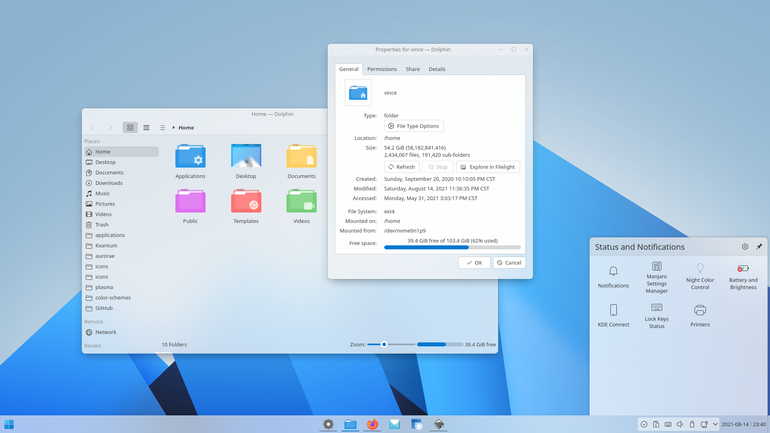Expand the Home breadcrumb path arrow

[x=174, y=128]
